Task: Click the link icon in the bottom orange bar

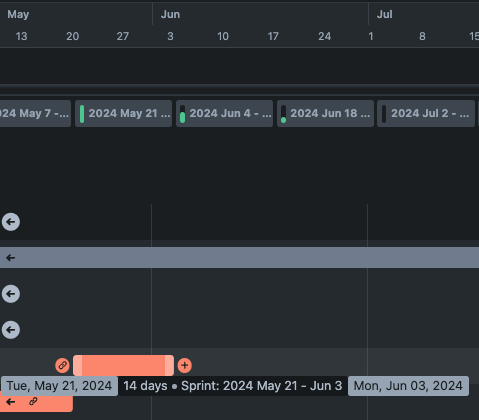Action: (33, 402)
